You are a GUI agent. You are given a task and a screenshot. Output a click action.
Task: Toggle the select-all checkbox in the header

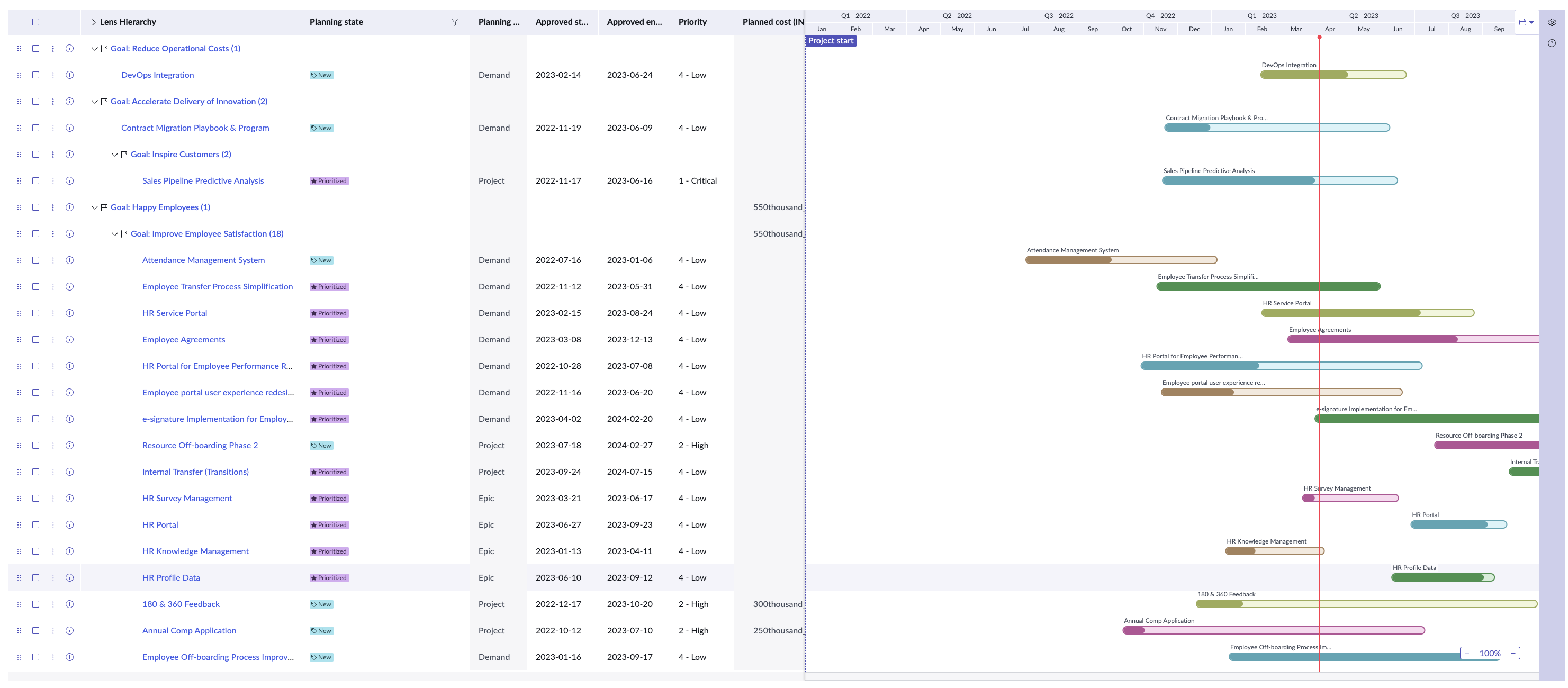pyautogui.click(x=35, y=22)
